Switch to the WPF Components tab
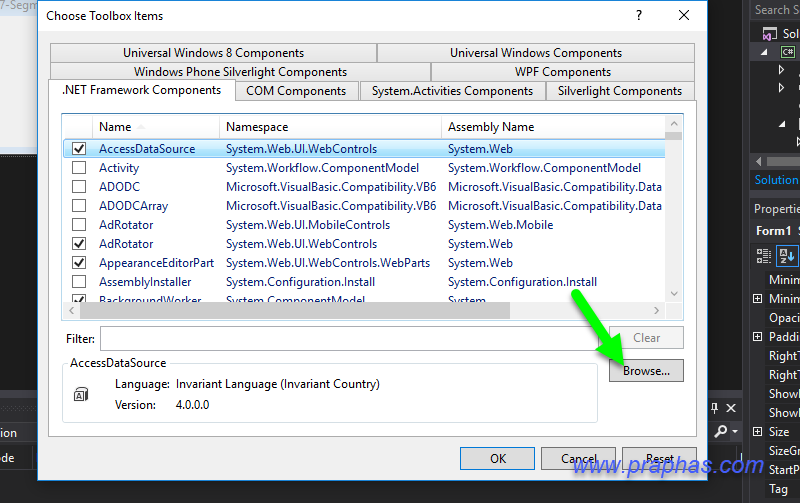 [x=563, y=72]
